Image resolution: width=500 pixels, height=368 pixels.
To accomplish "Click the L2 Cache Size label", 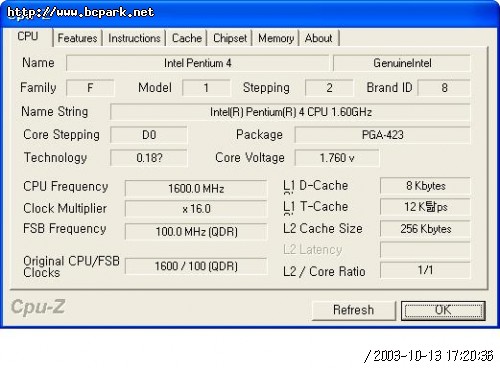I will (323, 229).
